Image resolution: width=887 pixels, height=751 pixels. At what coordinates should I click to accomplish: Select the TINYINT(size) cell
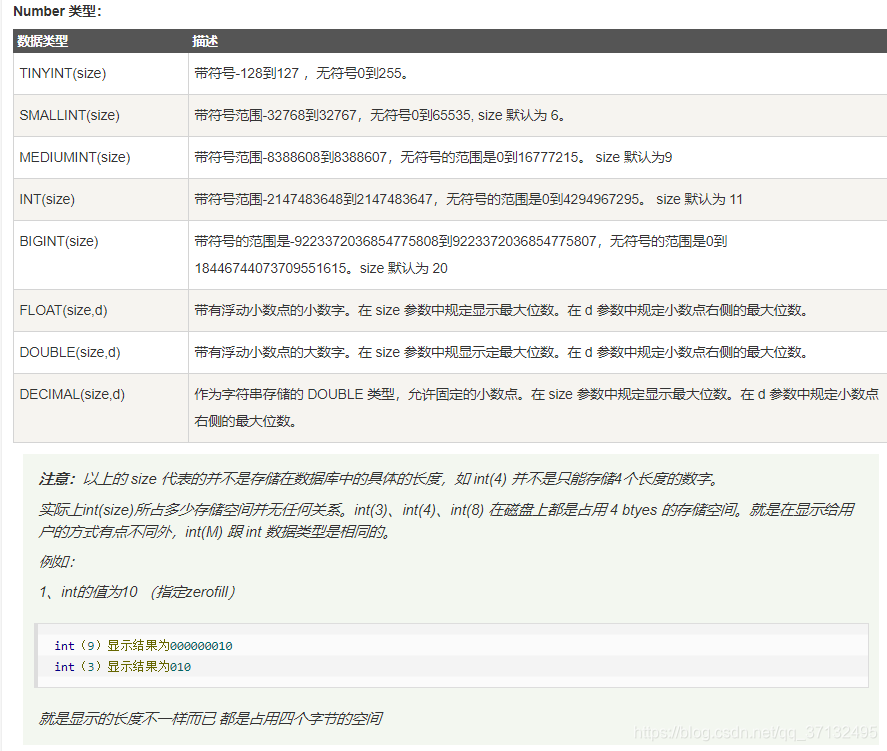pyautogui.click(x=101, y=74)
